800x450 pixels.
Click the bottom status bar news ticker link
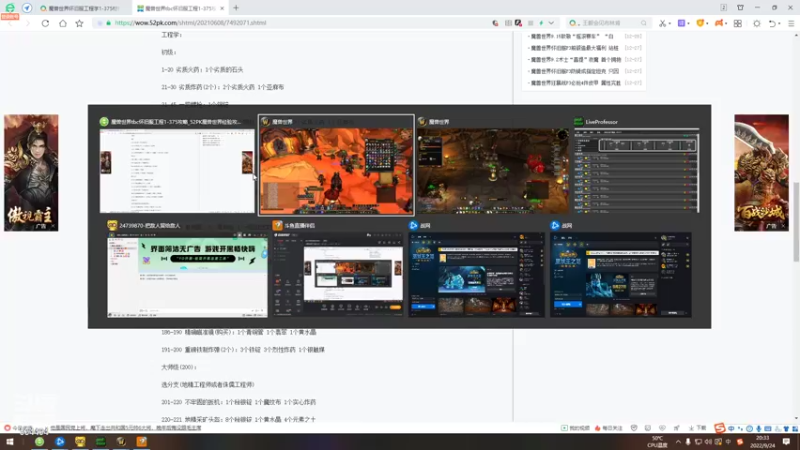126,428
